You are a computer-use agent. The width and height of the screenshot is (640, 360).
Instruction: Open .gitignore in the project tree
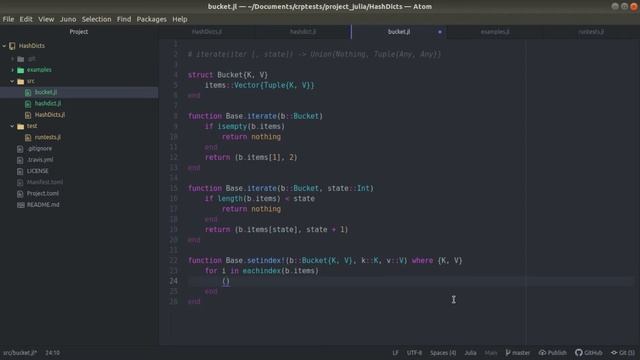click(39, 149)
